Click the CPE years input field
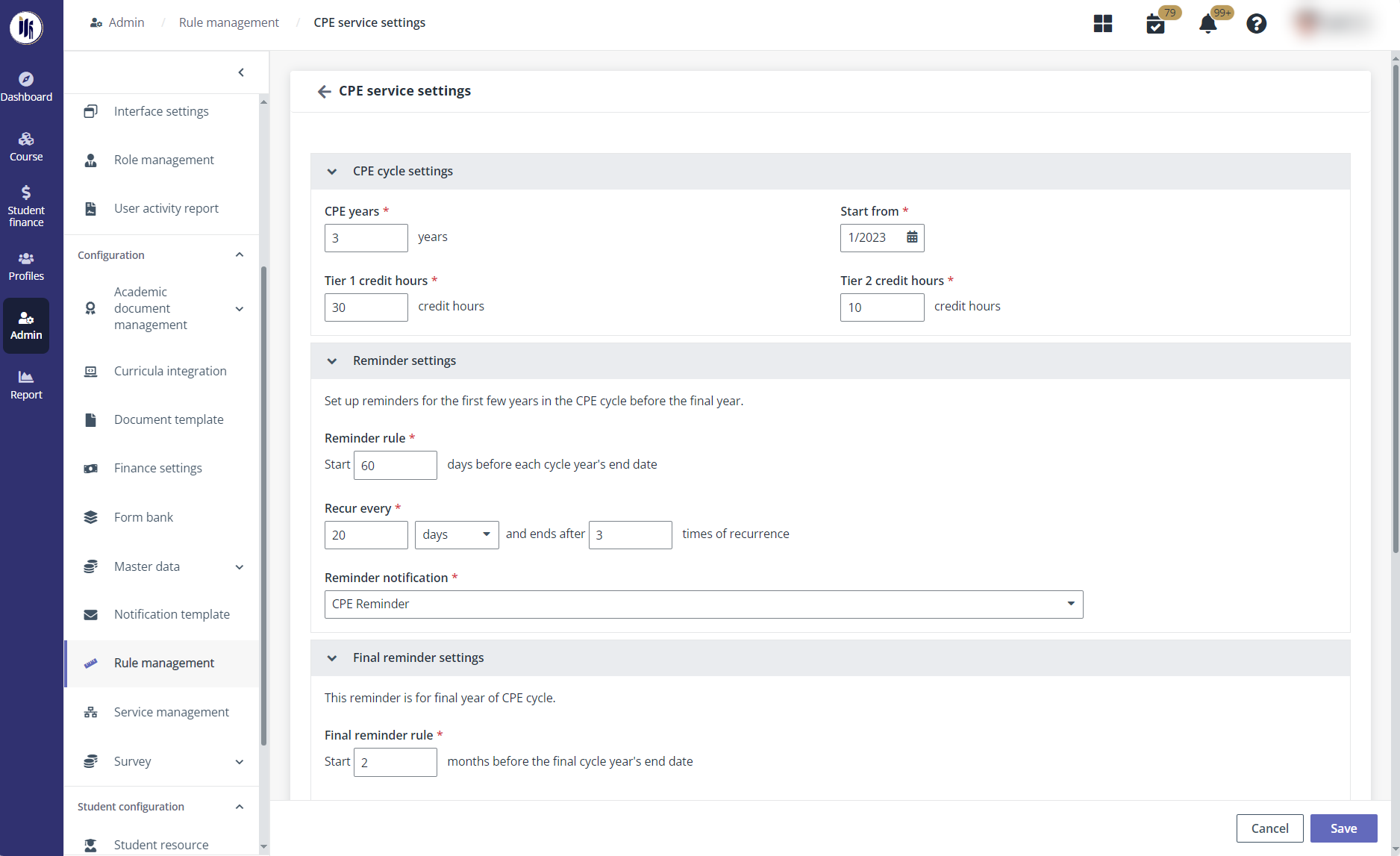This screenshot has height=856, width=1400. click(x=366, y=238)
